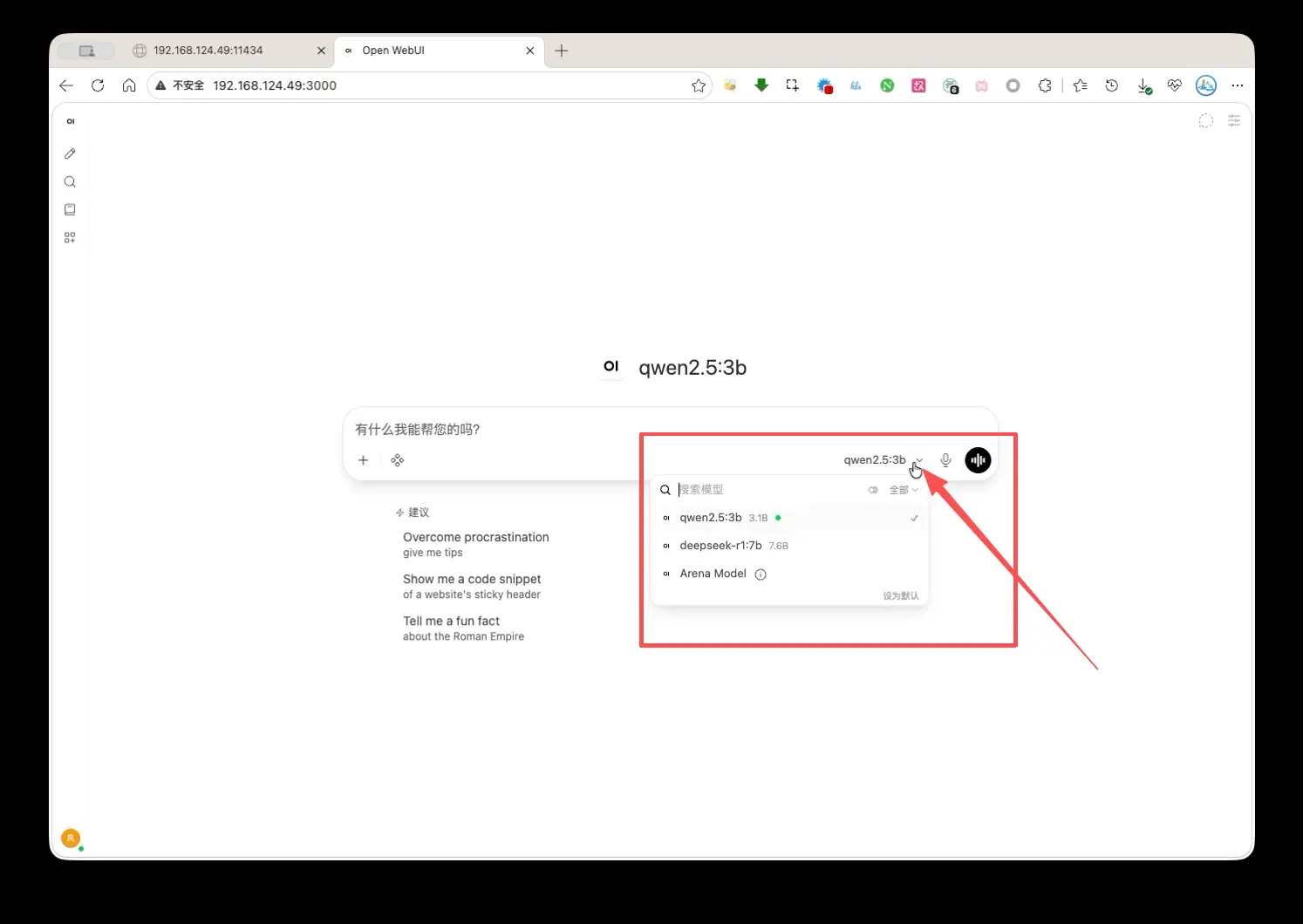Open the favorites list icon
This screenshot has height=924, width=1303.
click(x=1081, y=85)
